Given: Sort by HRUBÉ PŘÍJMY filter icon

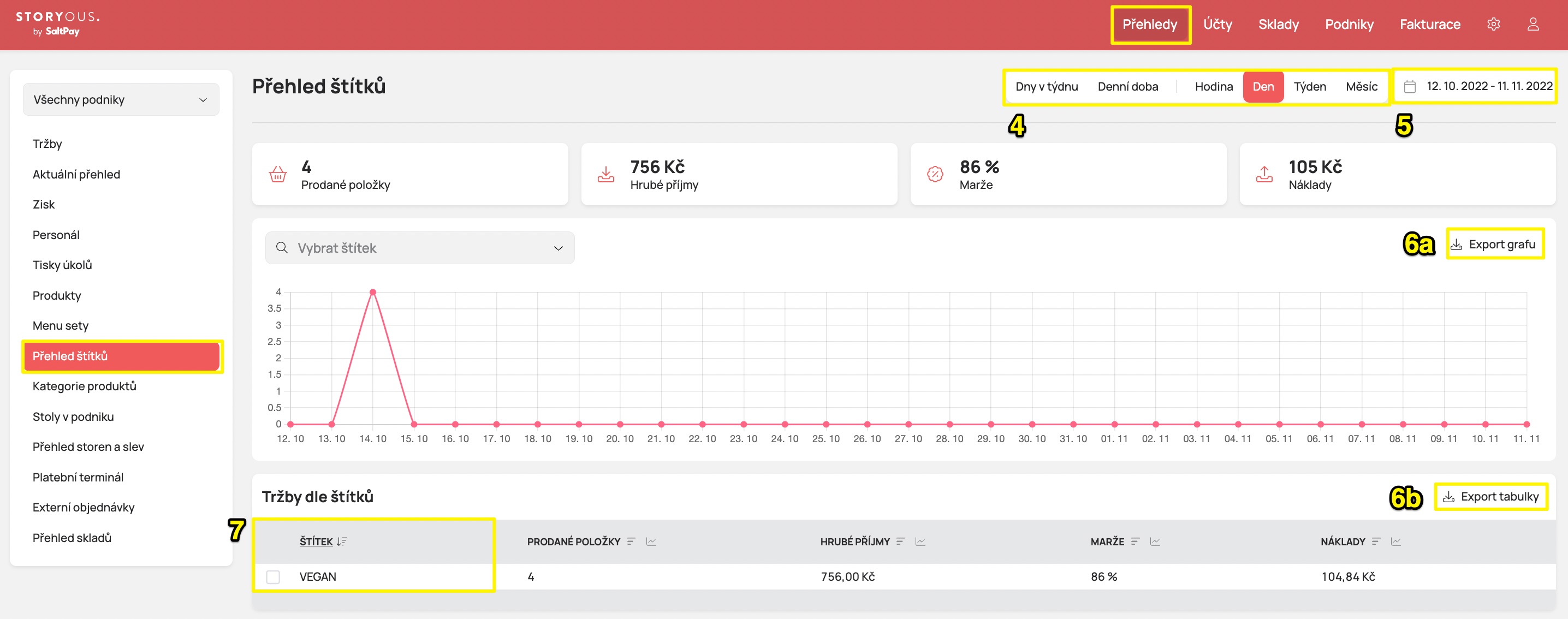Looking at the screenshot, I should (x=901, y=541).
